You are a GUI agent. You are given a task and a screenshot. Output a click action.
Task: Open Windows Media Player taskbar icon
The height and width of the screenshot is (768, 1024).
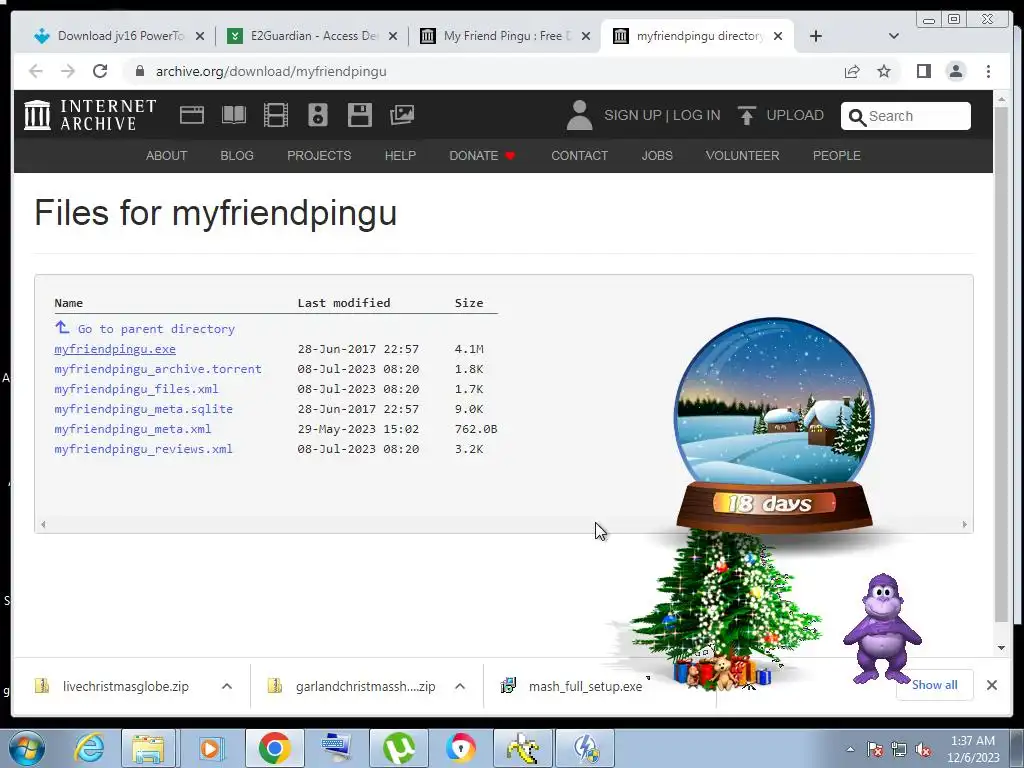tap(210, 748)
